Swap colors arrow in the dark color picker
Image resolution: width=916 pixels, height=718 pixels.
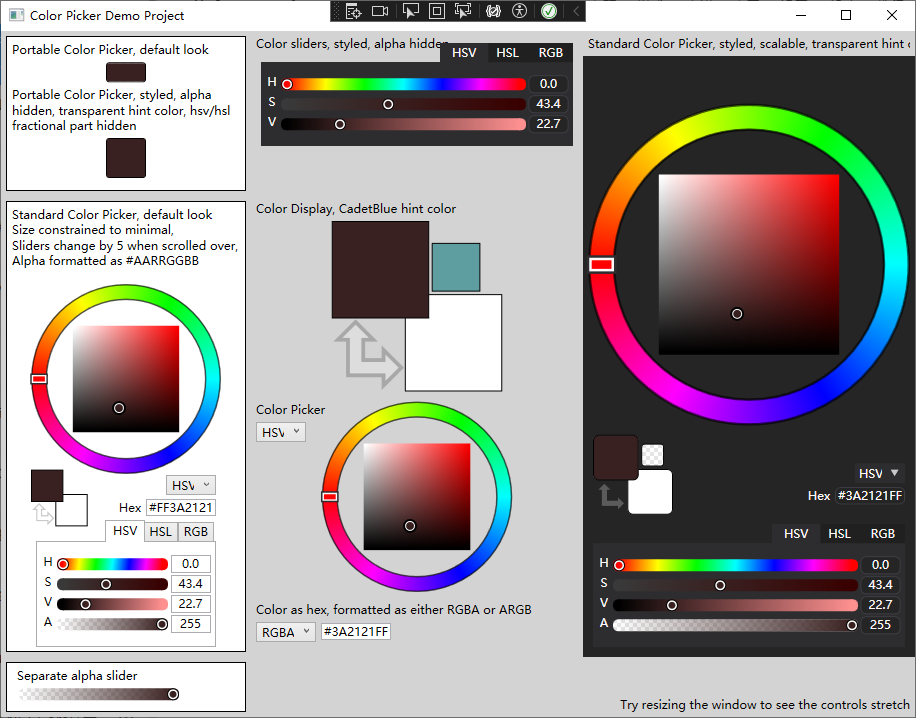point(611,496)
